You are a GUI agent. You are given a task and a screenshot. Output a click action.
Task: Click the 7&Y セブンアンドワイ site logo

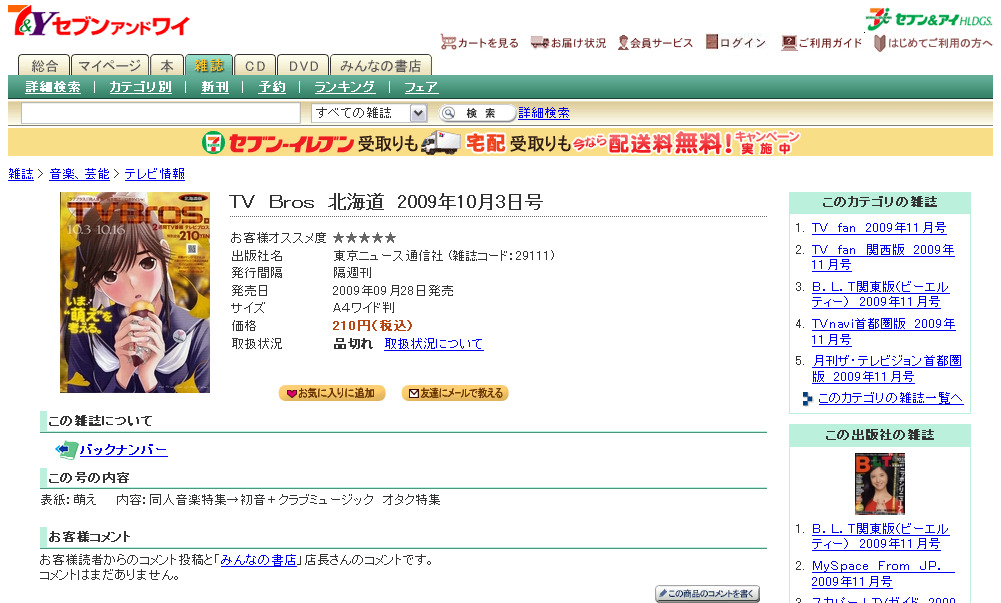(99, 22)
